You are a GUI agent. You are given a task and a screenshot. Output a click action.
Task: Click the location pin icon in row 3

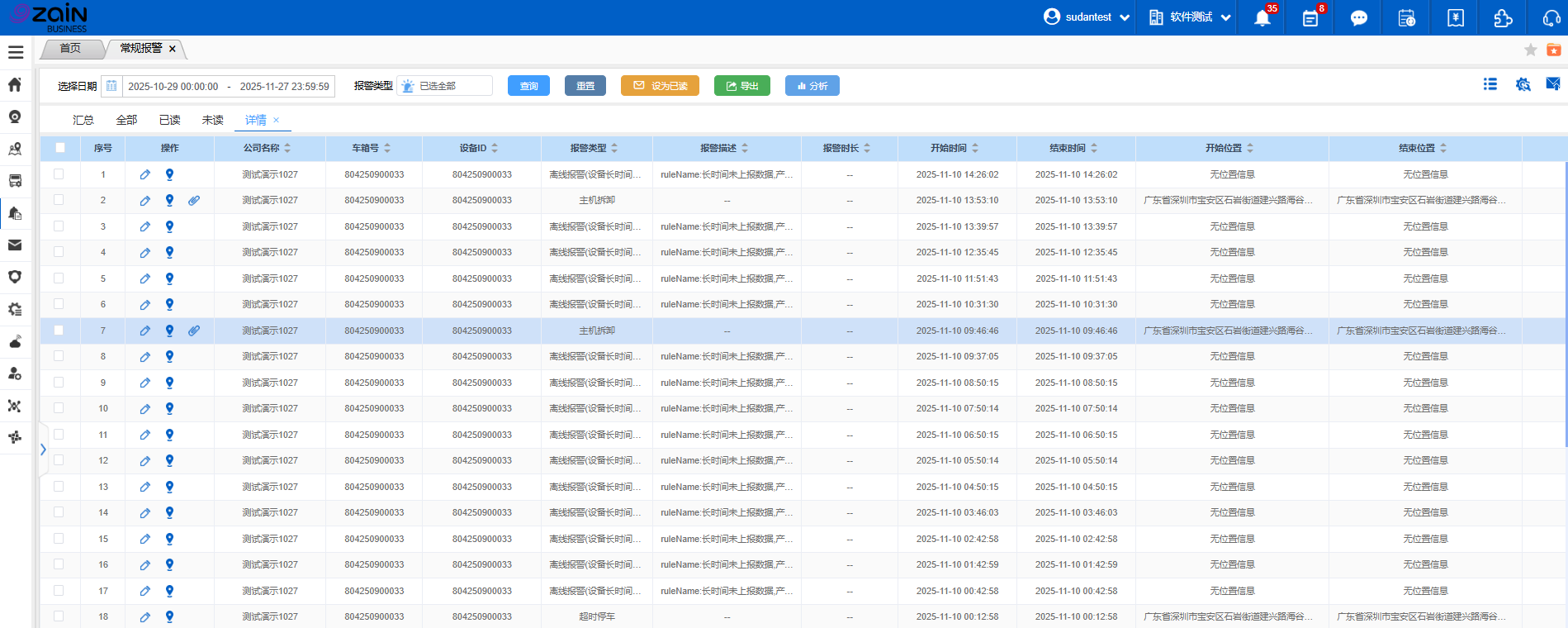(x=169, y=226)
